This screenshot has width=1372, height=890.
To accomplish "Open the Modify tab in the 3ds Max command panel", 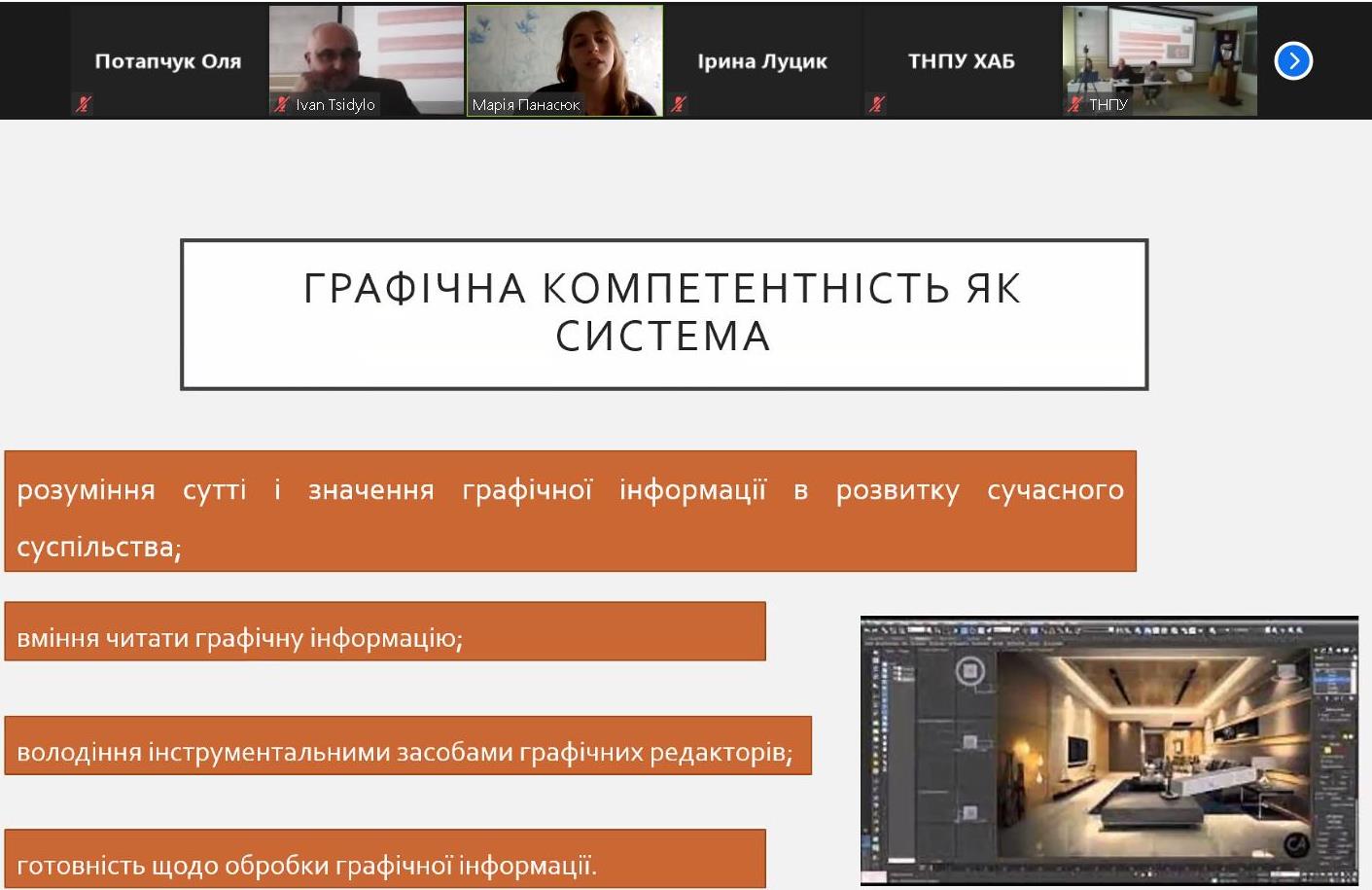I will 1325,649.
